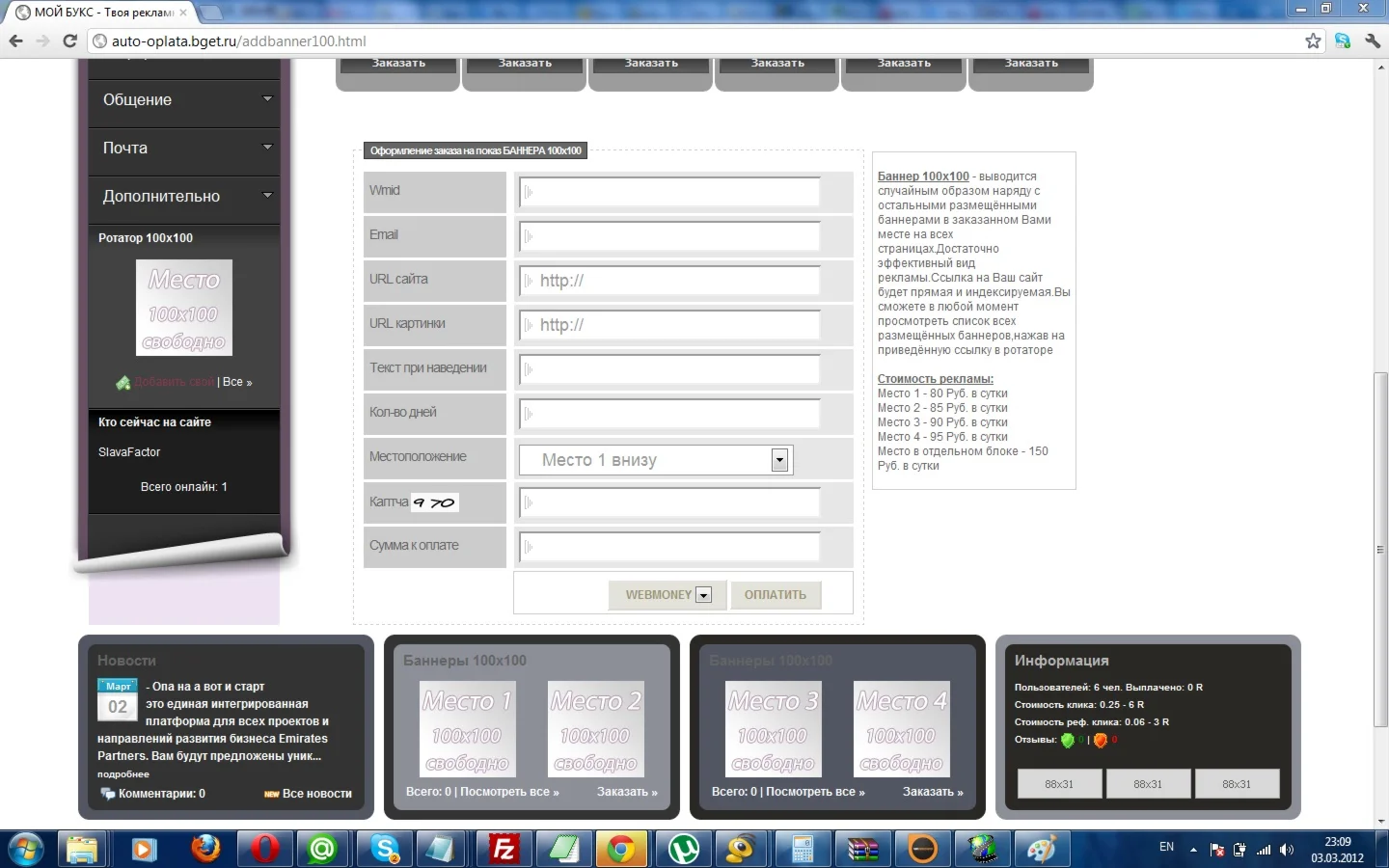Focus the Кол-во дней field
The height and width of the screenshot is (868, 1389).
coord(669,414)
